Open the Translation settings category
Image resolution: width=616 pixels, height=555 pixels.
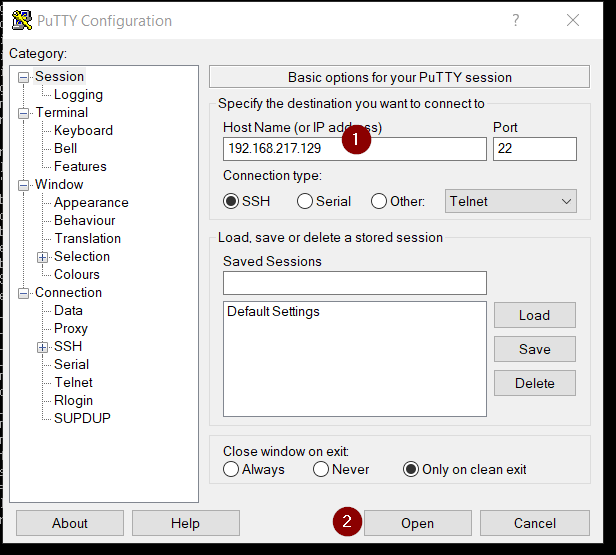click(87, 238)
